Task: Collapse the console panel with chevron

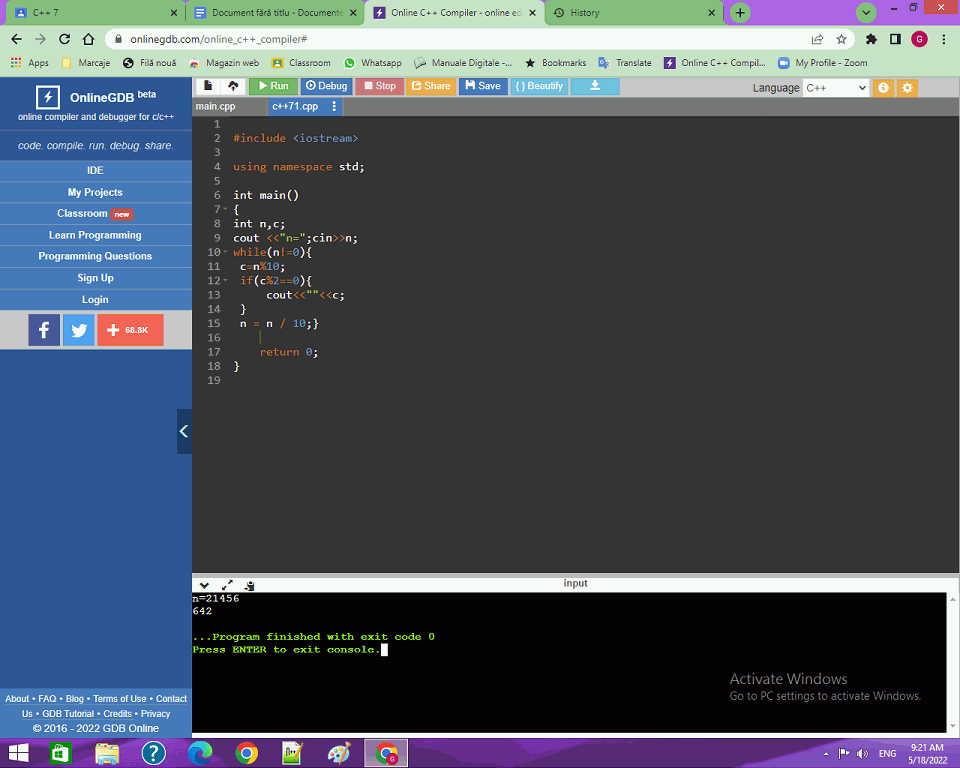Action: pyautogui.click(x=204, y=585)
